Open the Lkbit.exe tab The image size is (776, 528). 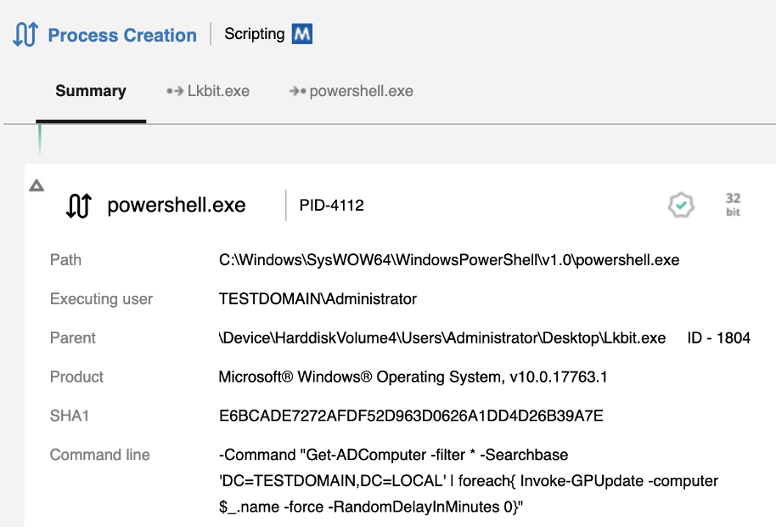click(208, 91)
